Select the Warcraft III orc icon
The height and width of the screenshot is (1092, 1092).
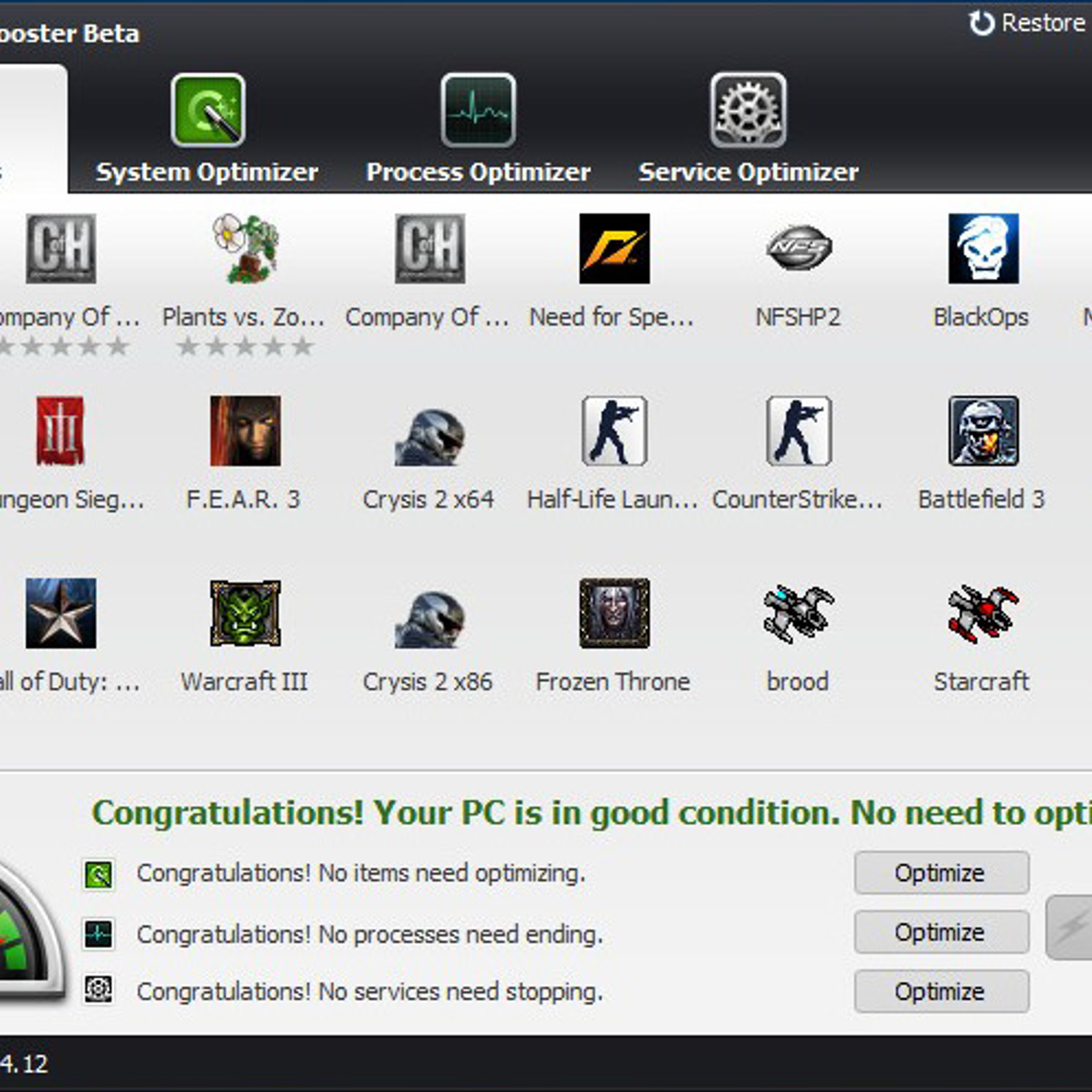pyautogui.click(x=245, y=613)
